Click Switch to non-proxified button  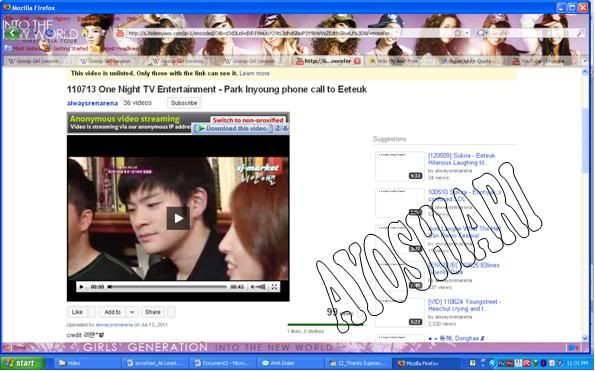coord(248,120)
